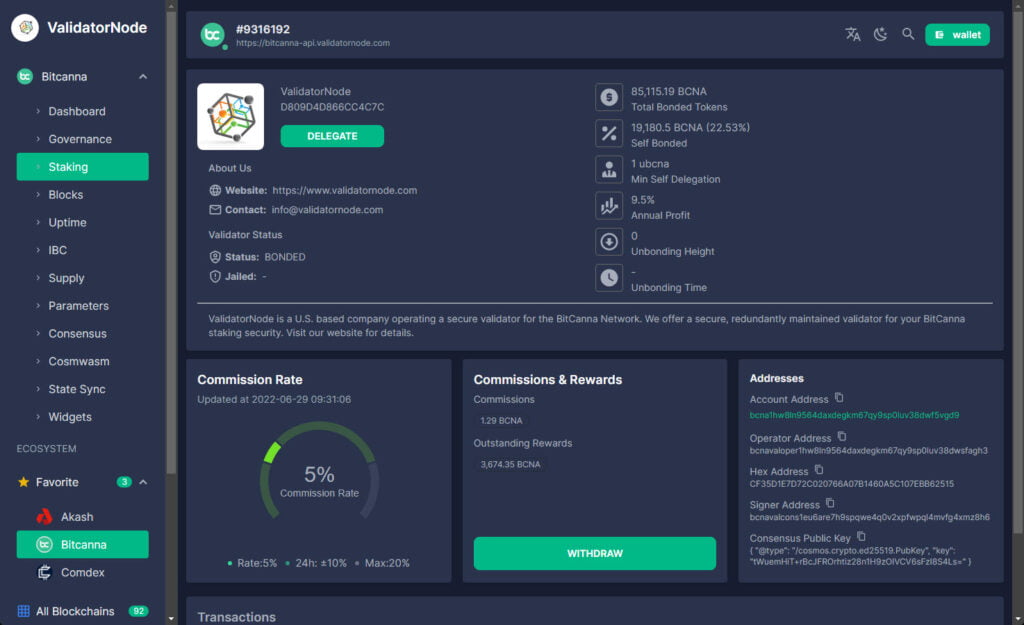Image resolution: width=1024 pixels, height=625 pixels.
Task: Click the Max:20% legend entry
Action: 382,563
